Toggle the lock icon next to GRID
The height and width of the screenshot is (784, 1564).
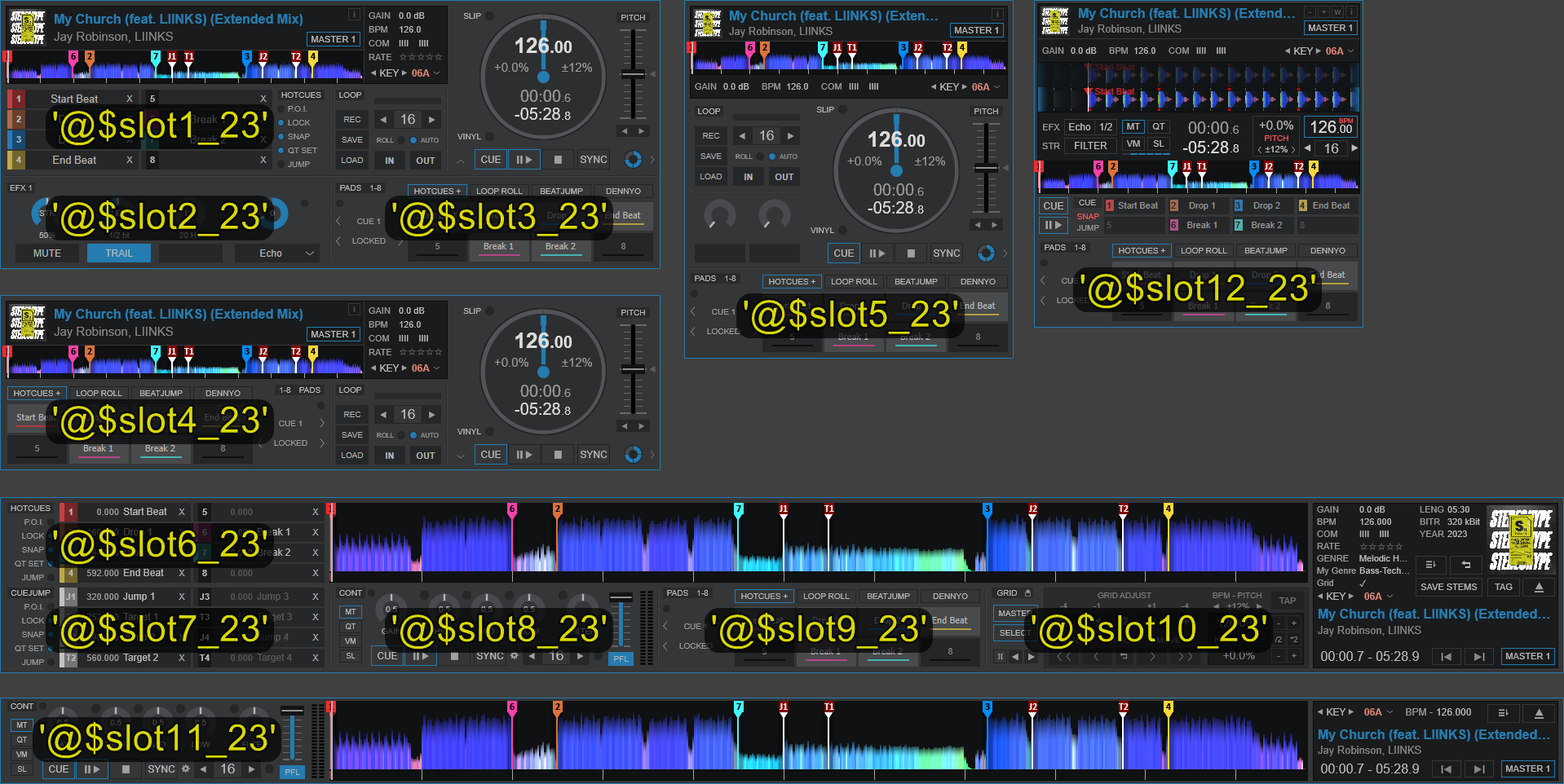pos(1027,593)
